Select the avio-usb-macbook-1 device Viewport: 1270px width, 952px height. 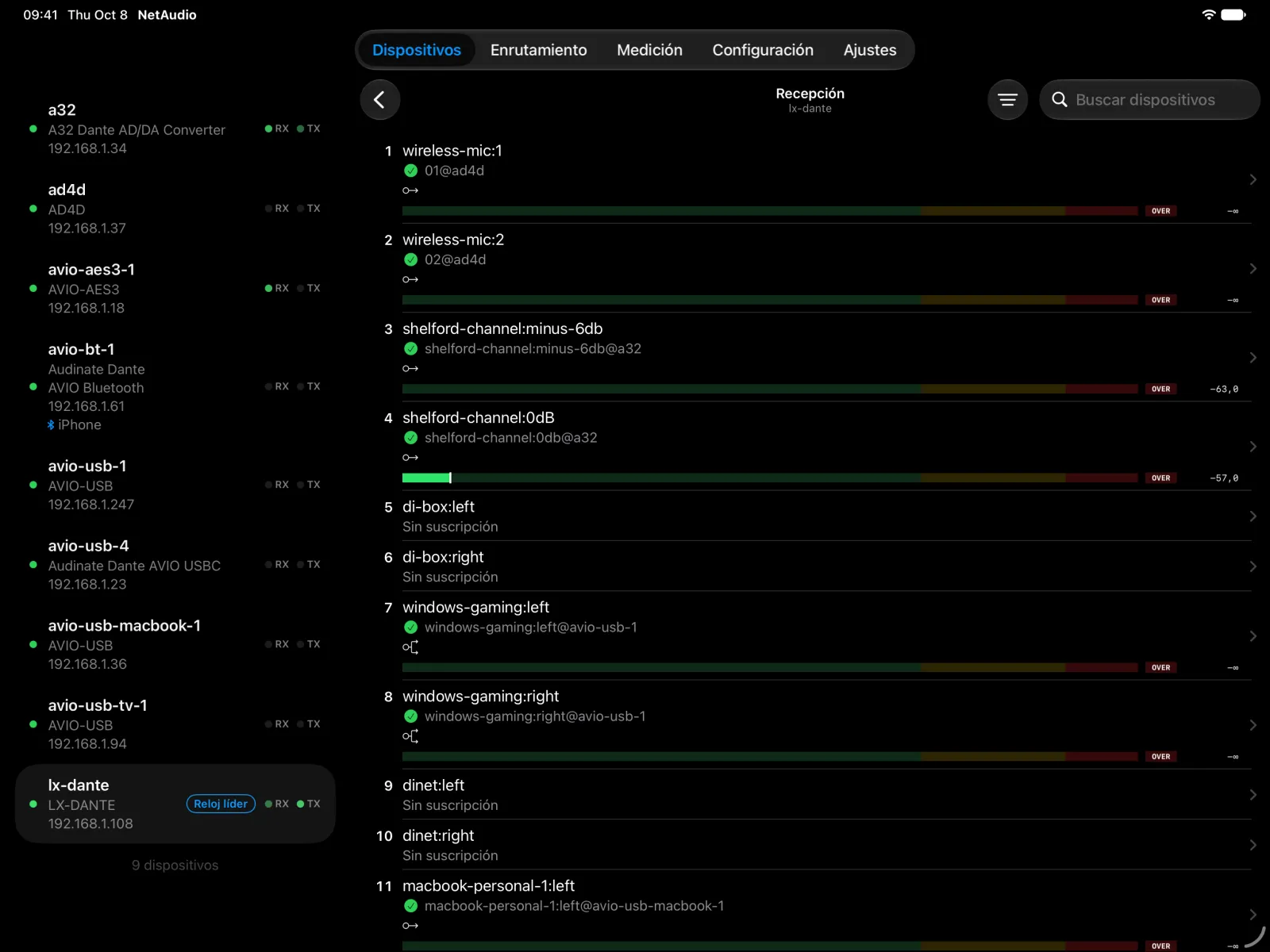click(x=175, y=645)
